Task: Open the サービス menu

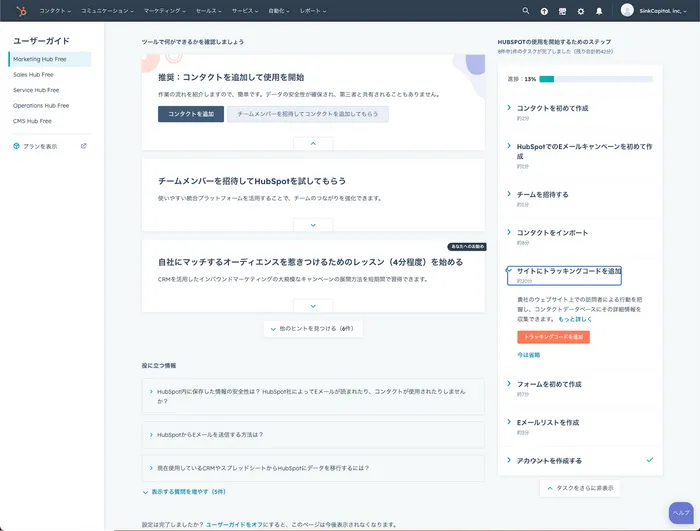Action: click(245, 11)
